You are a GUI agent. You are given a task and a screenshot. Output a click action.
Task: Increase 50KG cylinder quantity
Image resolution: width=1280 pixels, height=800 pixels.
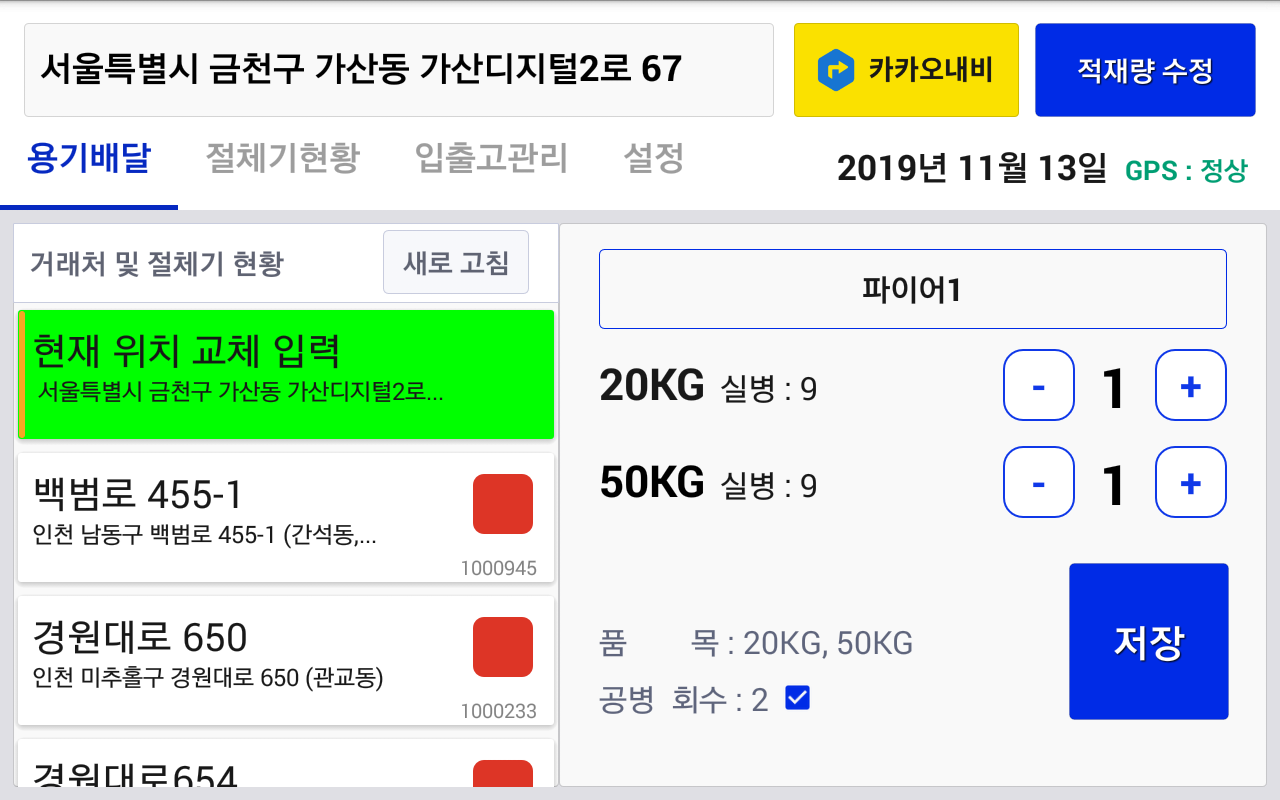click(x=1191, y=482)
